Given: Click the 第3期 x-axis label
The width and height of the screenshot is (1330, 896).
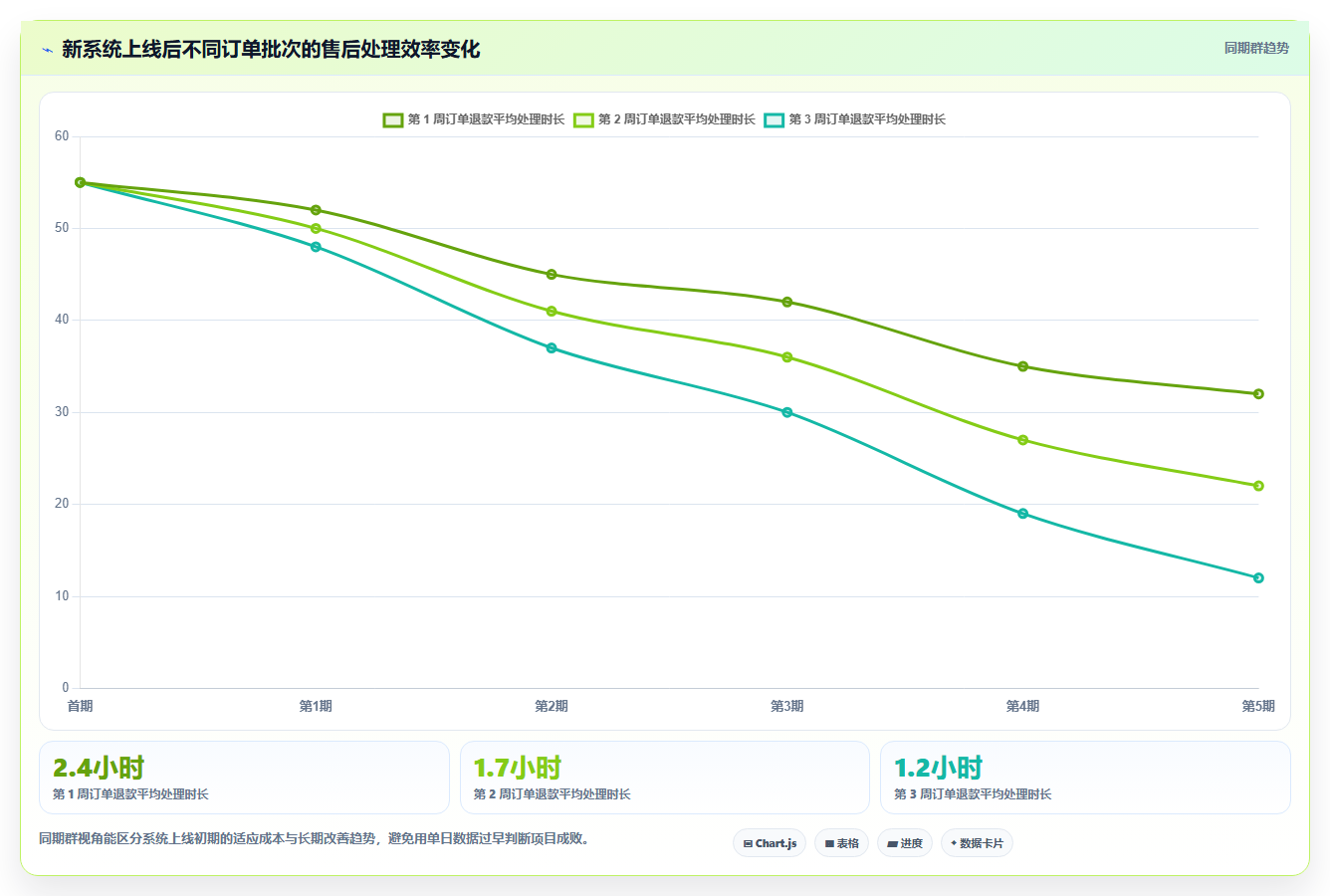Looking at the screenshot, I should point(787,706).
